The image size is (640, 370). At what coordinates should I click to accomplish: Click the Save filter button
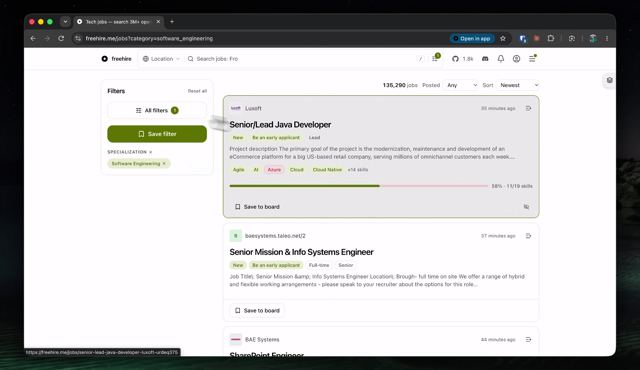157,134
